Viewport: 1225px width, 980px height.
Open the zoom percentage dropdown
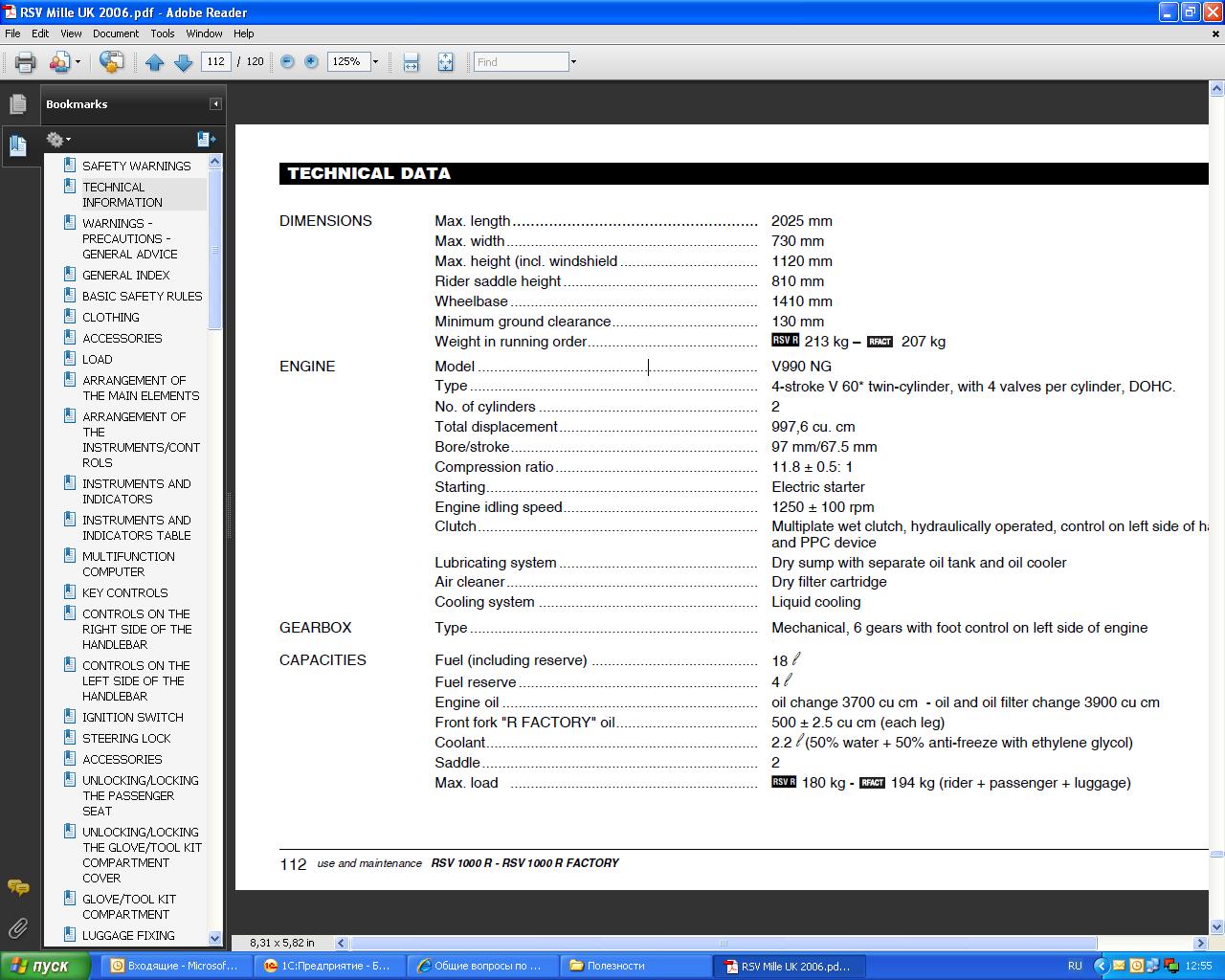pos(375,62)
